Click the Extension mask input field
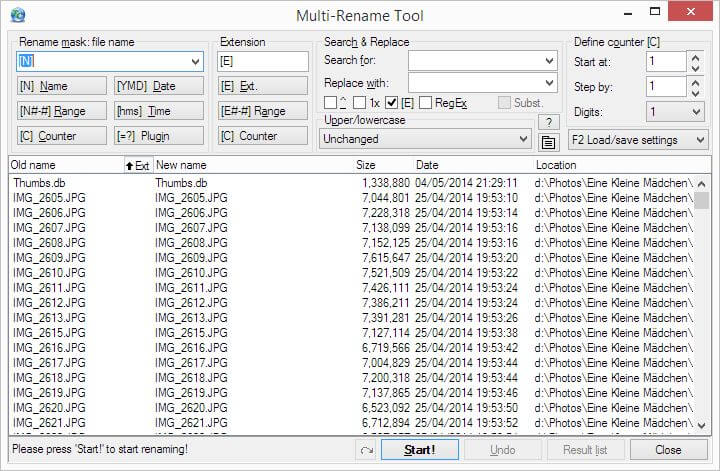720x471 pixels. [263, 62]
